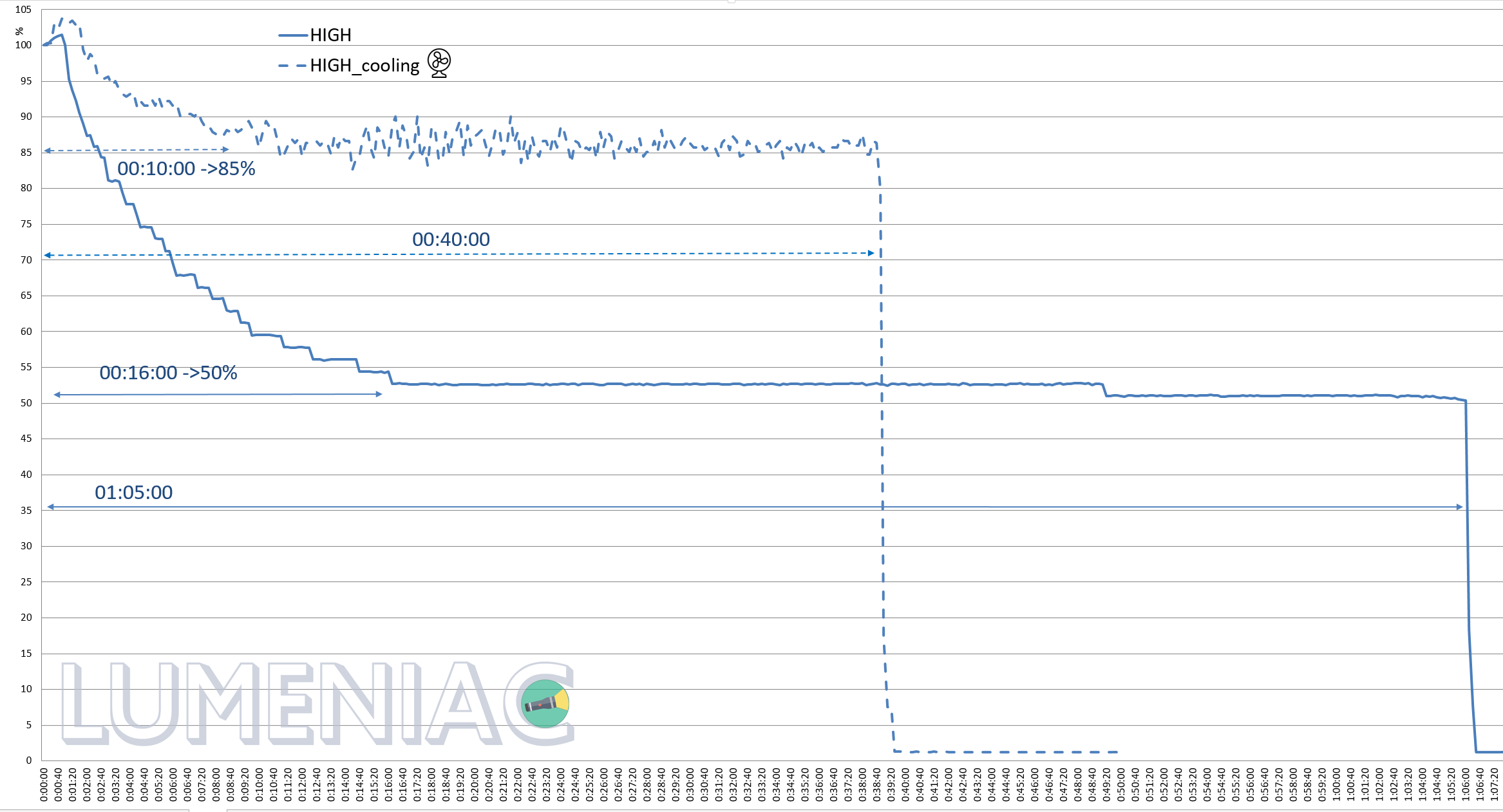Image resolution: width=1503 pixels, height=812 pixels.
Task: Select the 00:16:00 ->50% annotation text
Action: click(x=168, y=373)
